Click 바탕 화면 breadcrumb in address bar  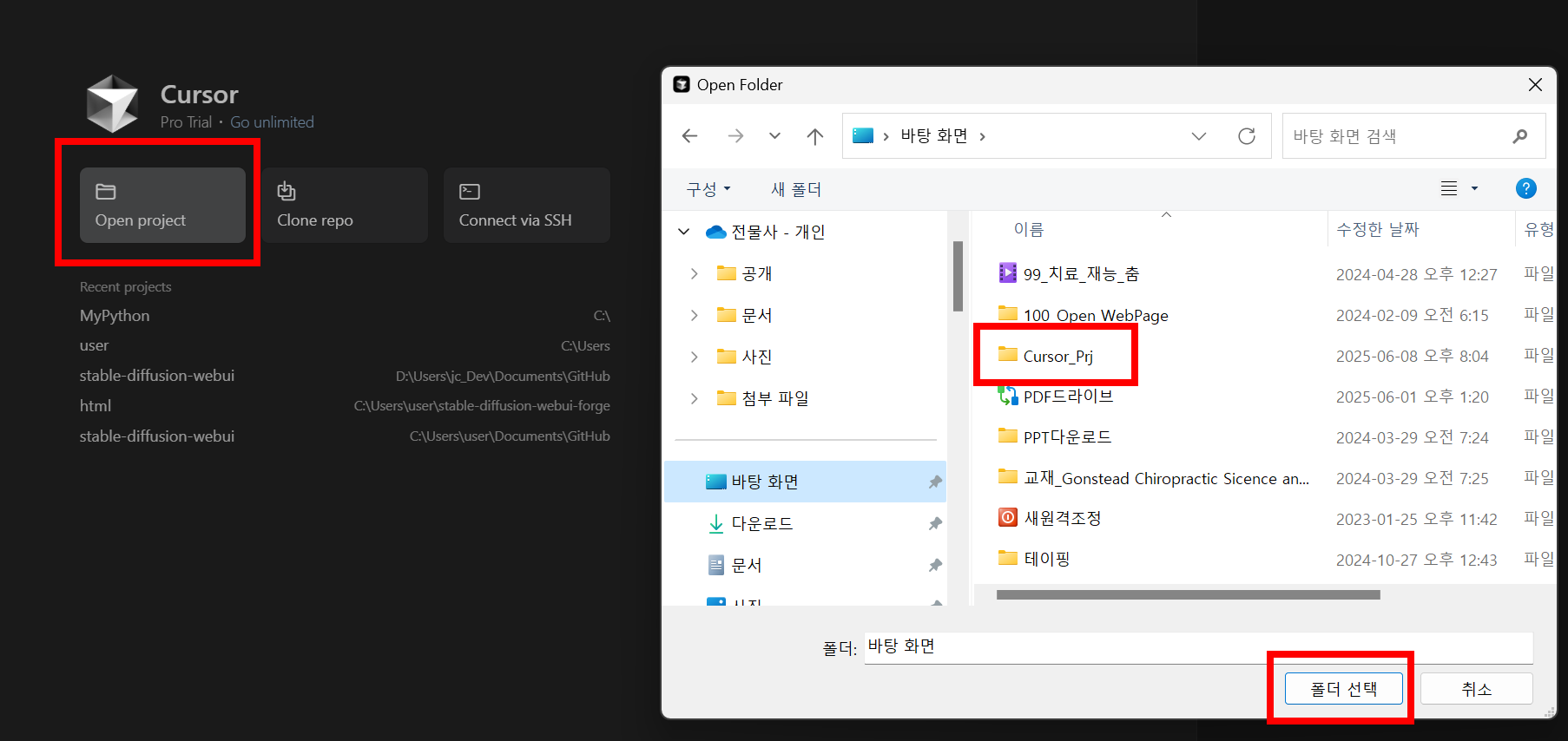(933, 136)
